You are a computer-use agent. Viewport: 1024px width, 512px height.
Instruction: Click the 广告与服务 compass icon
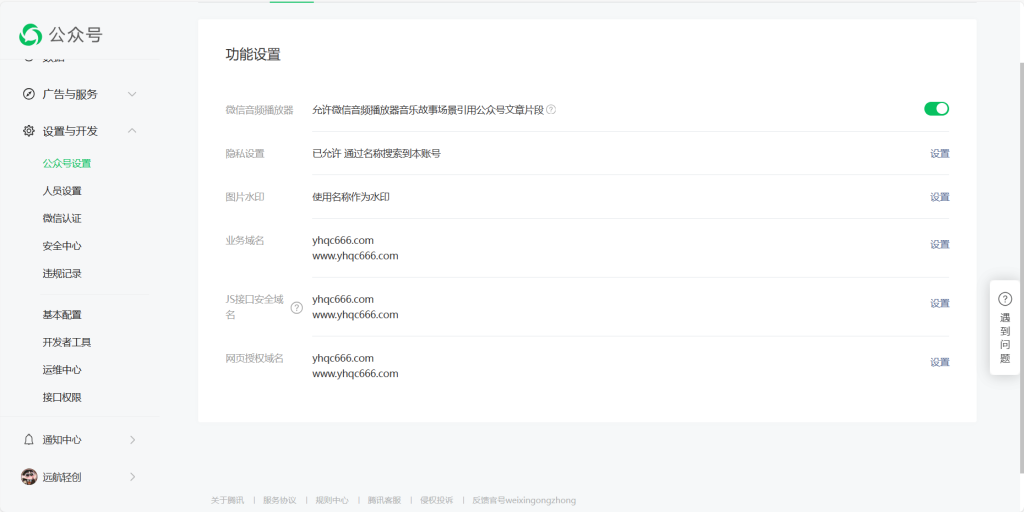(29, 94)
